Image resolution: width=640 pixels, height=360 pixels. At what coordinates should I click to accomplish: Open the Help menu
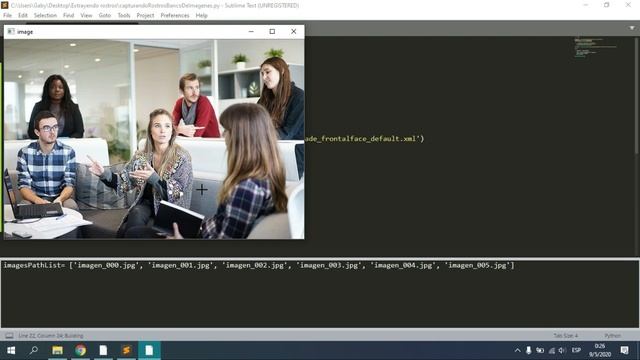[x=202, y=15]
